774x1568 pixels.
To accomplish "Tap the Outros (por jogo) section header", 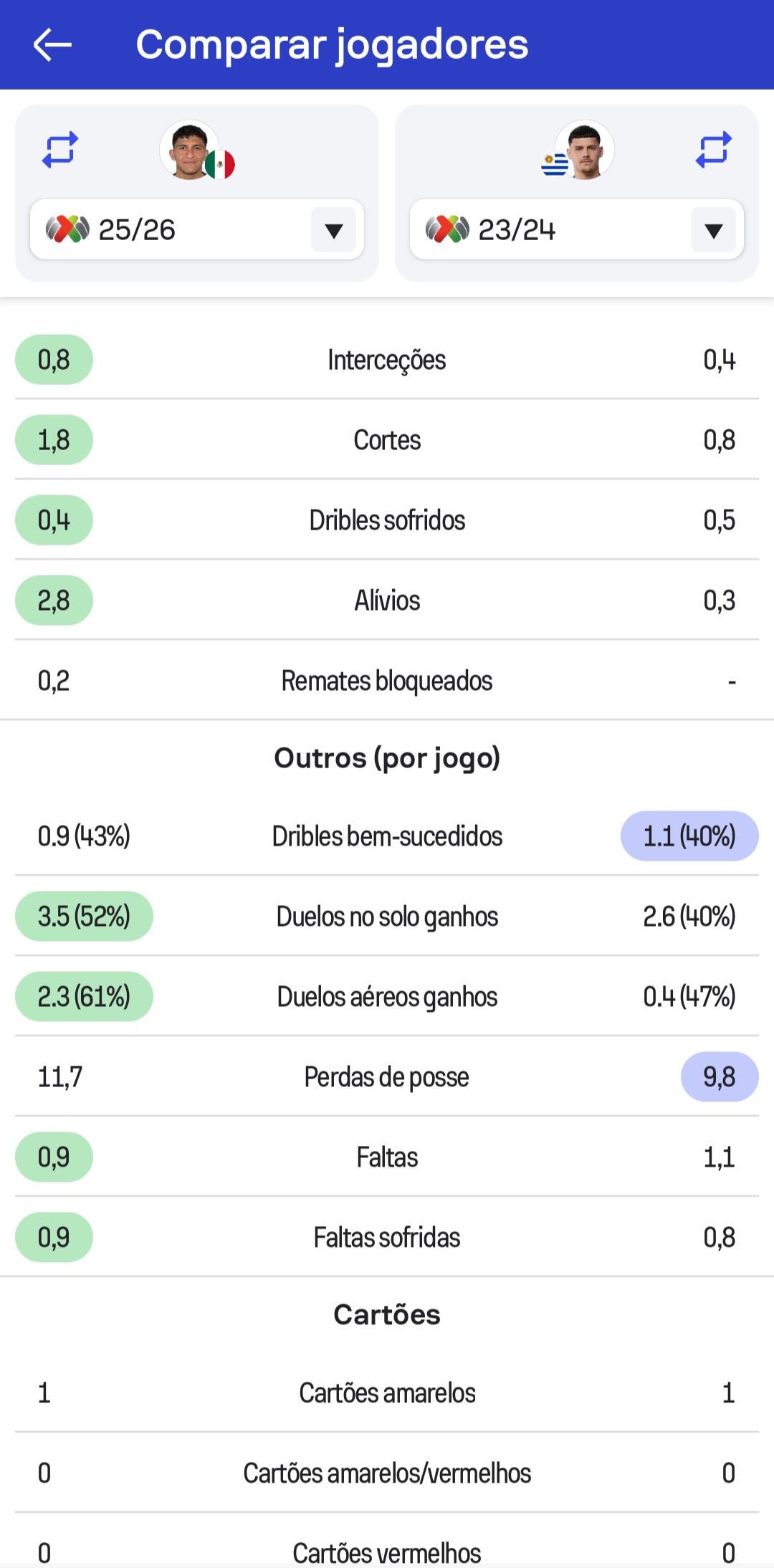I will point(387,757).
